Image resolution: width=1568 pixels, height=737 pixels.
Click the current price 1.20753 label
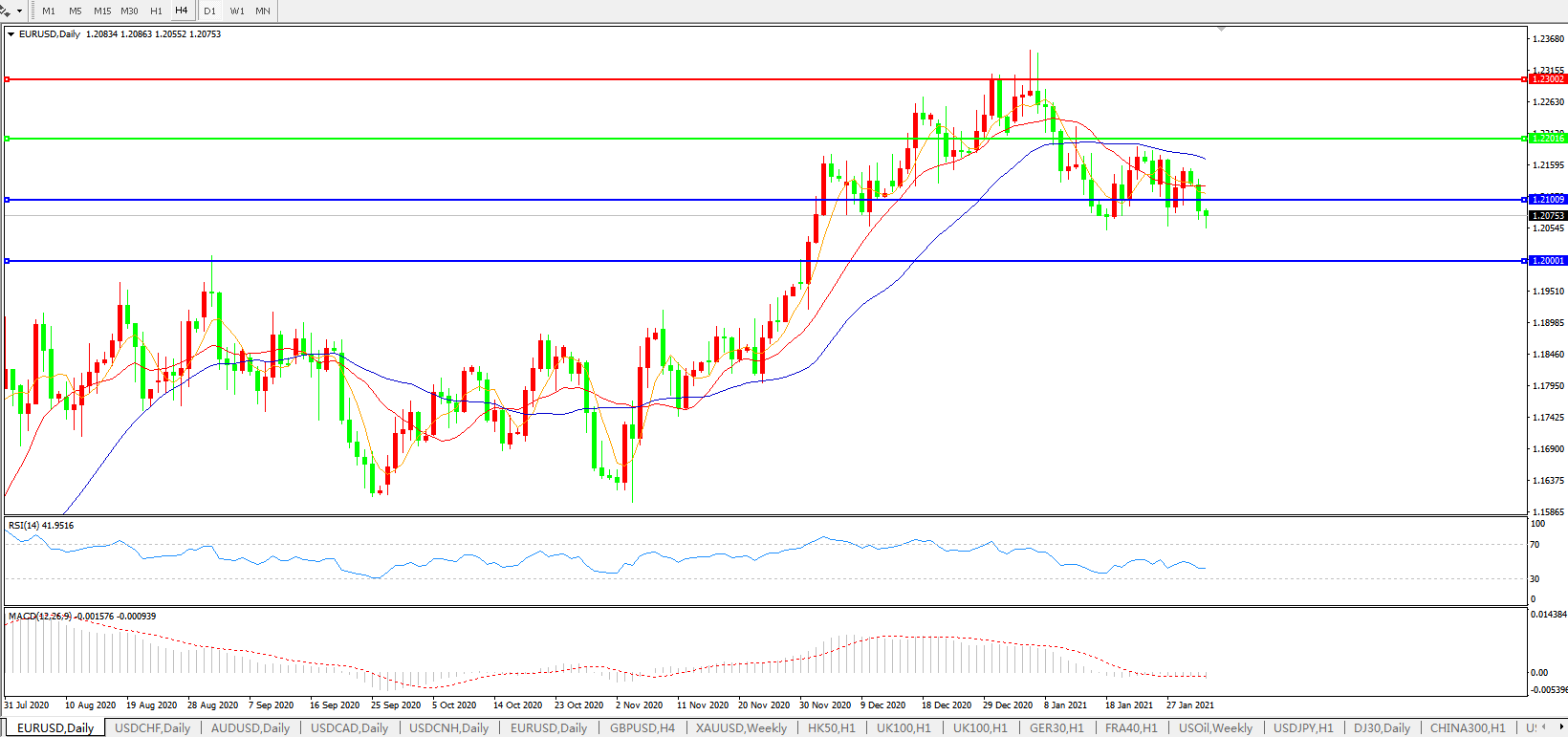coord(1548,216)
